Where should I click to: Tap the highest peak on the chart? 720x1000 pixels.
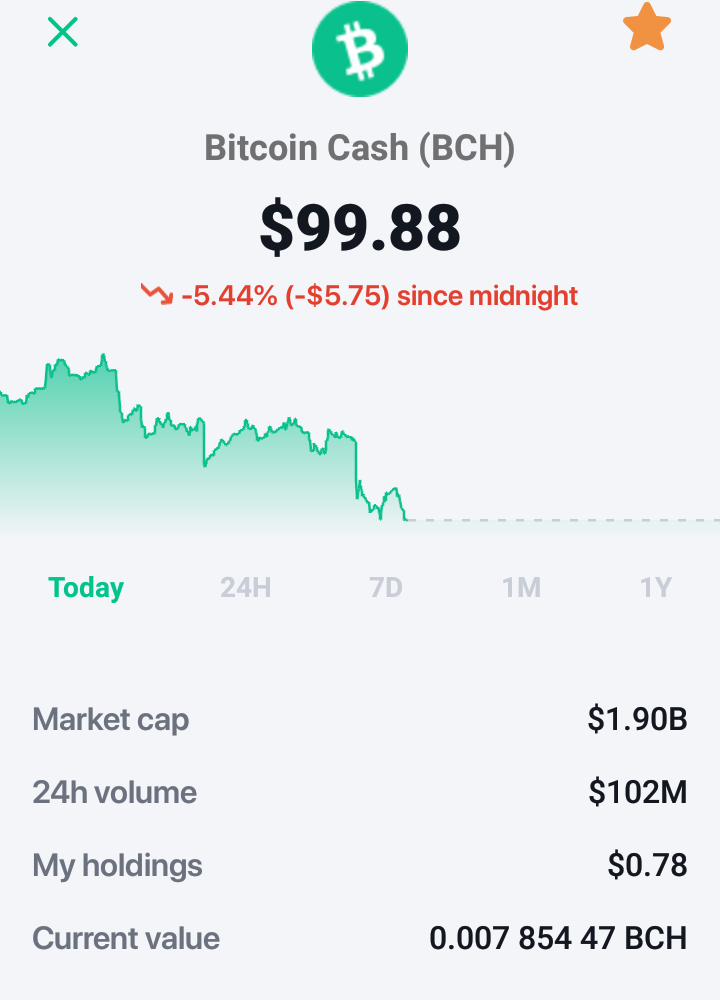[103, 355]
